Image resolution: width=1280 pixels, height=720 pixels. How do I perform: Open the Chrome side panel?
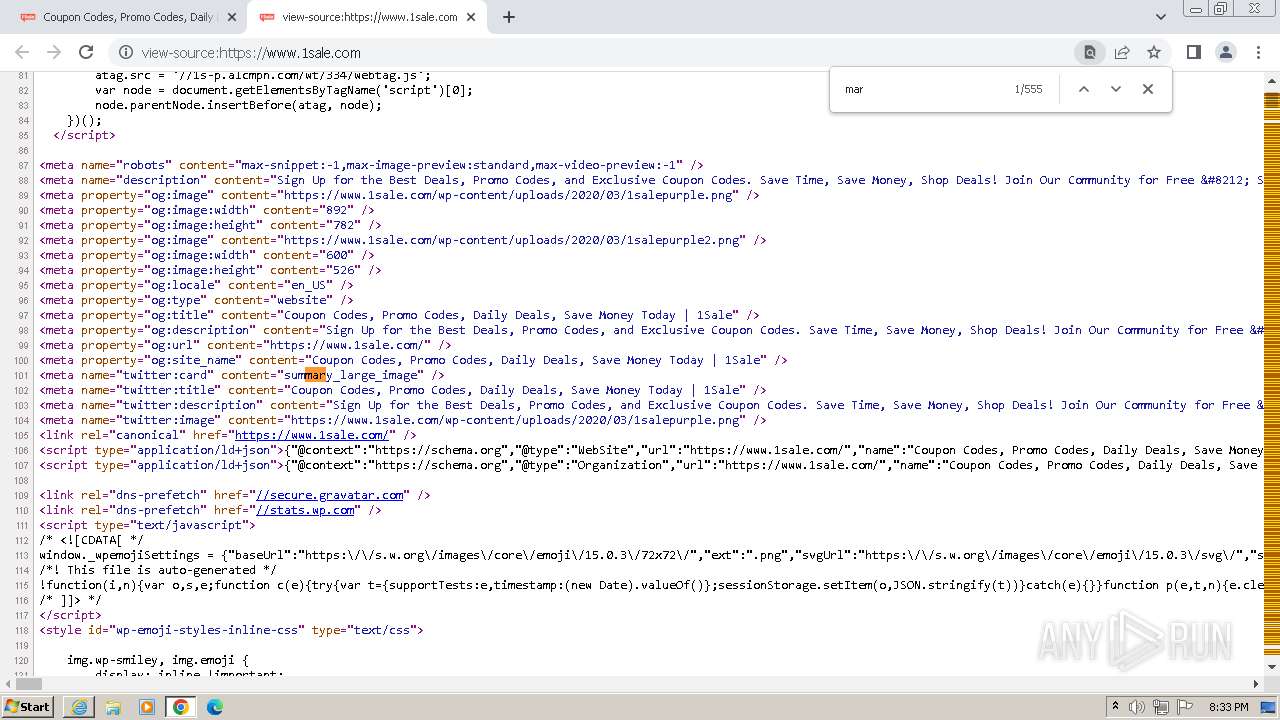click(x=1193, y=52)
